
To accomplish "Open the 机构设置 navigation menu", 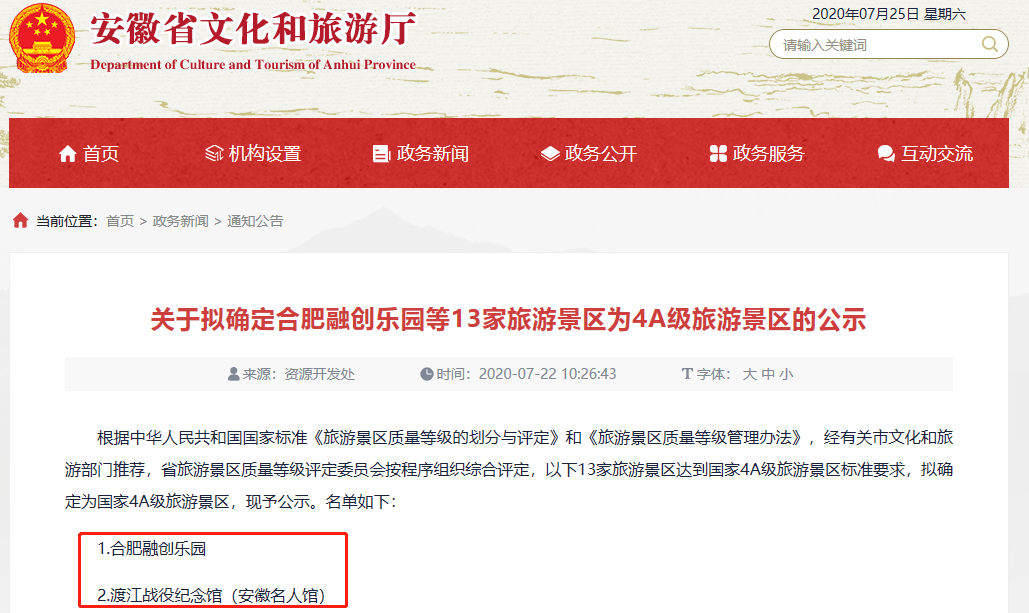I will click(x=253, y=154).
